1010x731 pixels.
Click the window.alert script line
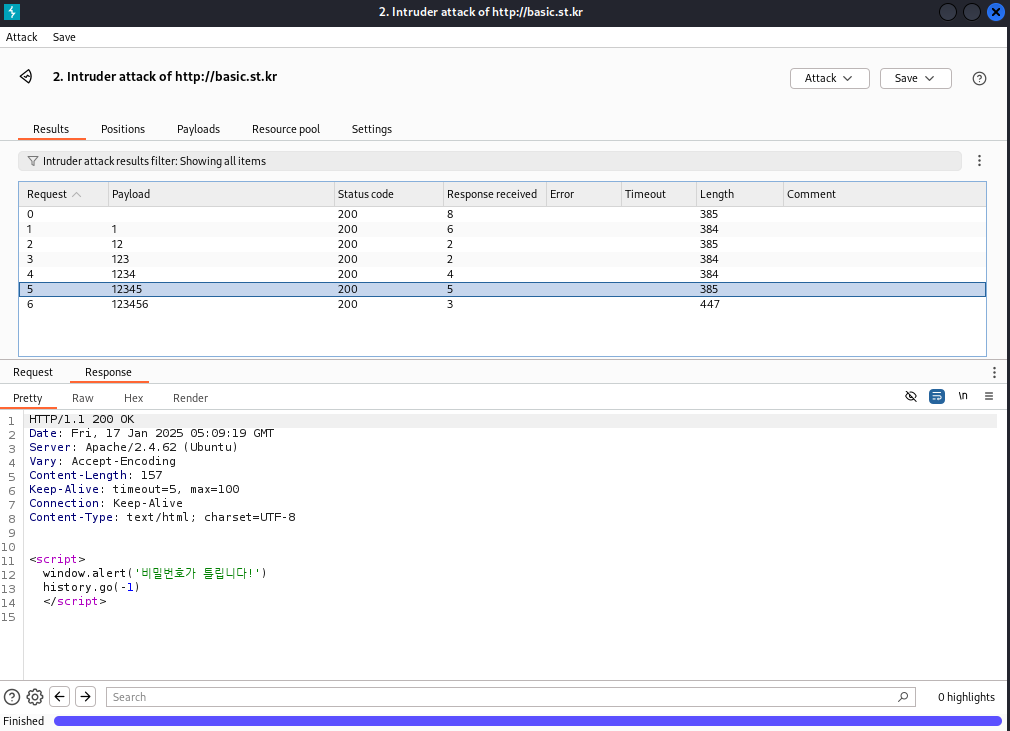[x=155, y=573]
